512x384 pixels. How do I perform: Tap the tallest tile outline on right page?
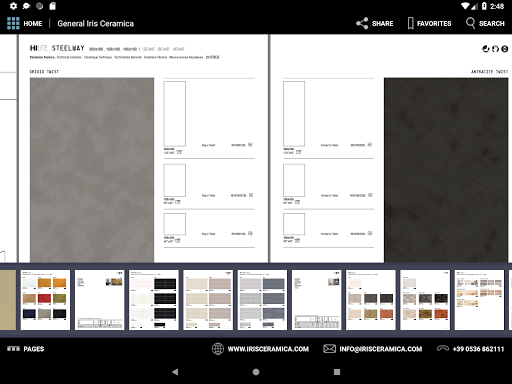click(x=294, y=114)
